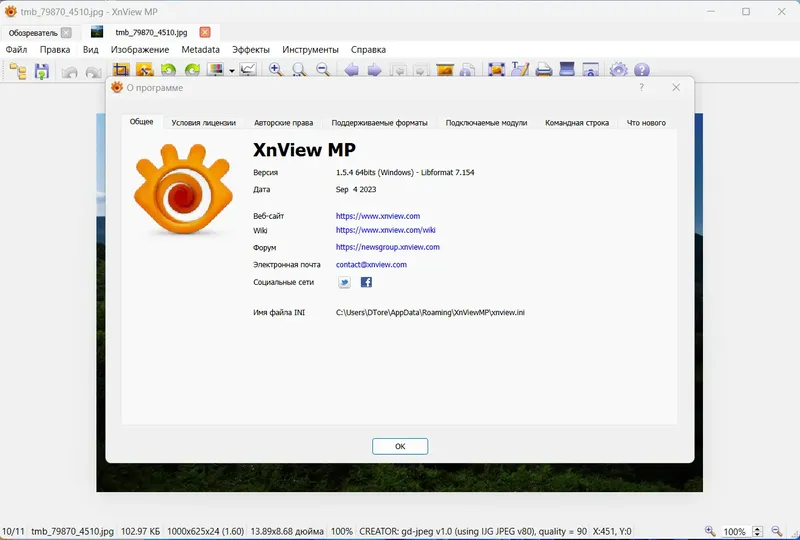The image size is (800, 540).
Task: Open the https://newsgroup.xnview.com forum link
Action: tap(388, 247)
